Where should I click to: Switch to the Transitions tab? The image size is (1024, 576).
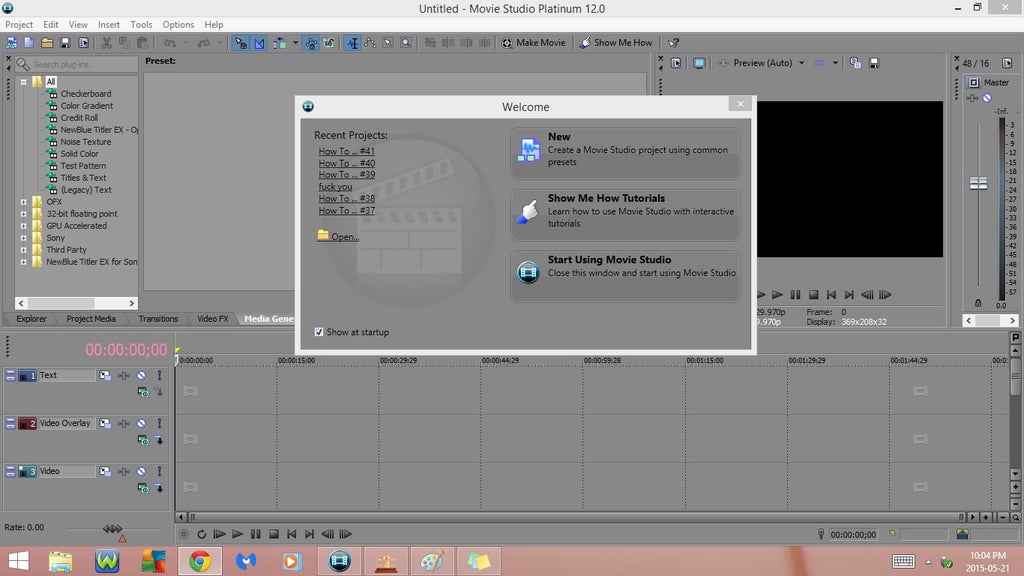(158, 318)
